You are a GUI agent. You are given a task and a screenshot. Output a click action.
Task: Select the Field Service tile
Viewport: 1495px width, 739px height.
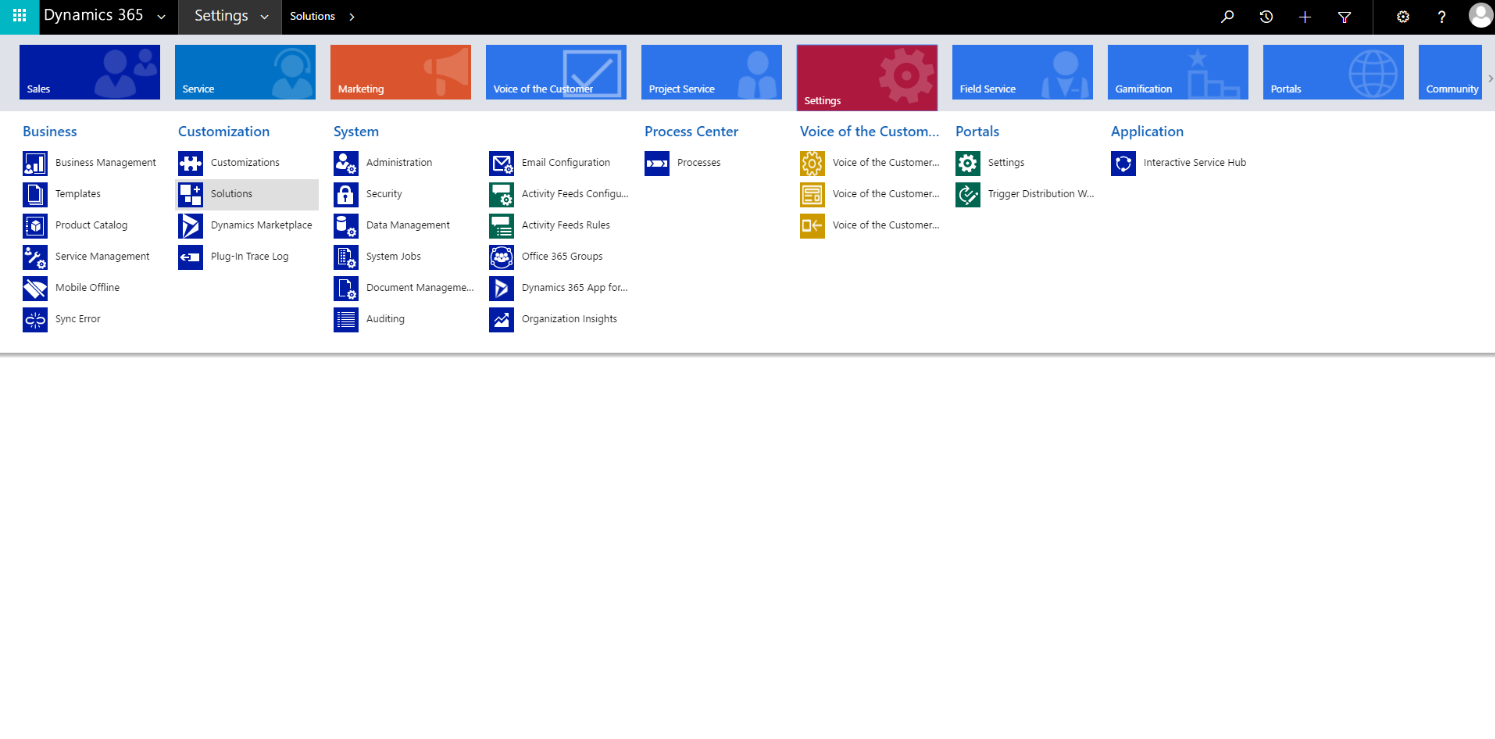tap(1022, 72)
